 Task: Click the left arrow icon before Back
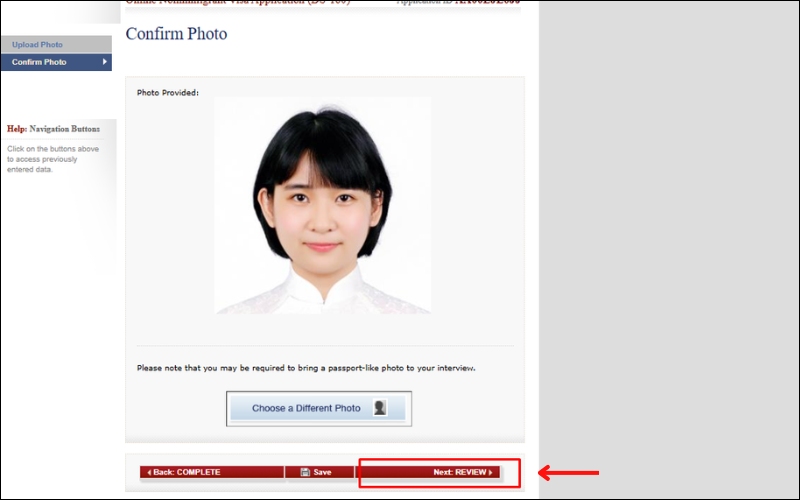(149, 472)
